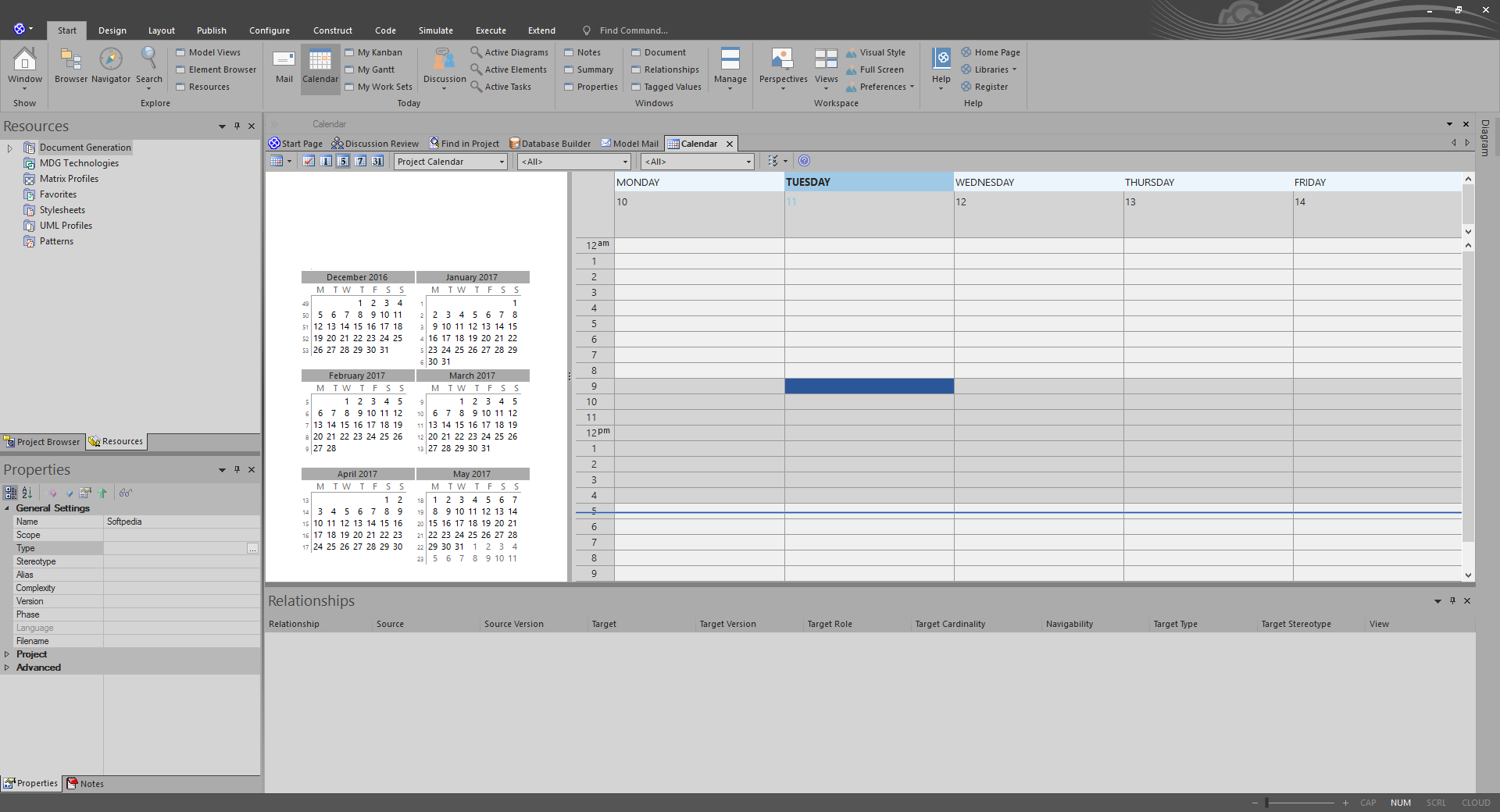Open the Design ribbon tab
The height and width of the screenshot is (812, 1500).
tap(112, 30)
